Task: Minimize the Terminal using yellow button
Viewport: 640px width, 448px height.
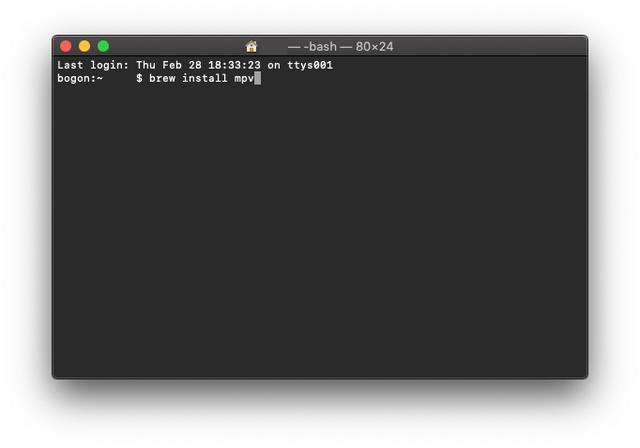Action: tap(84, 46)
